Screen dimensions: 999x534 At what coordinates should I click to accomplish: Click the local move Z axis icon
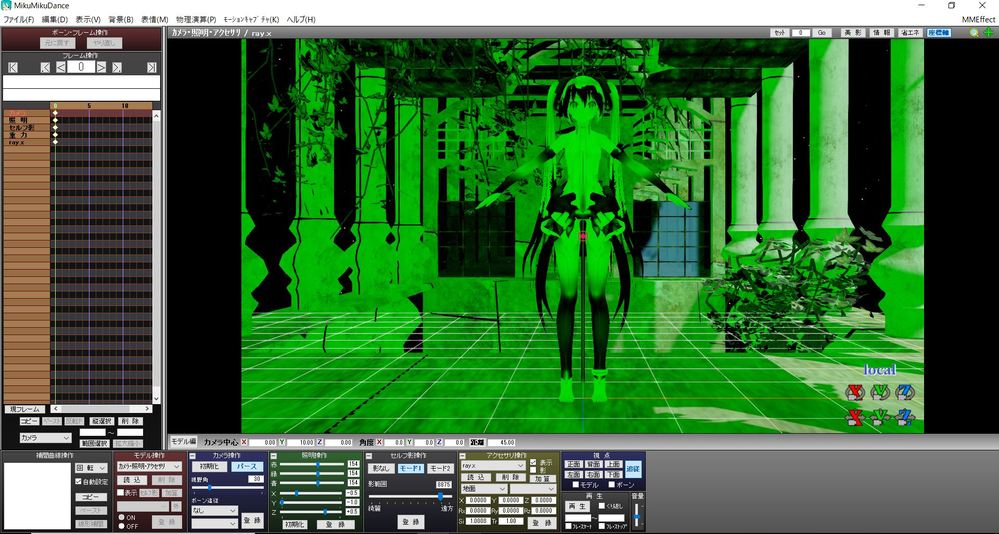(x=905, y=417)
